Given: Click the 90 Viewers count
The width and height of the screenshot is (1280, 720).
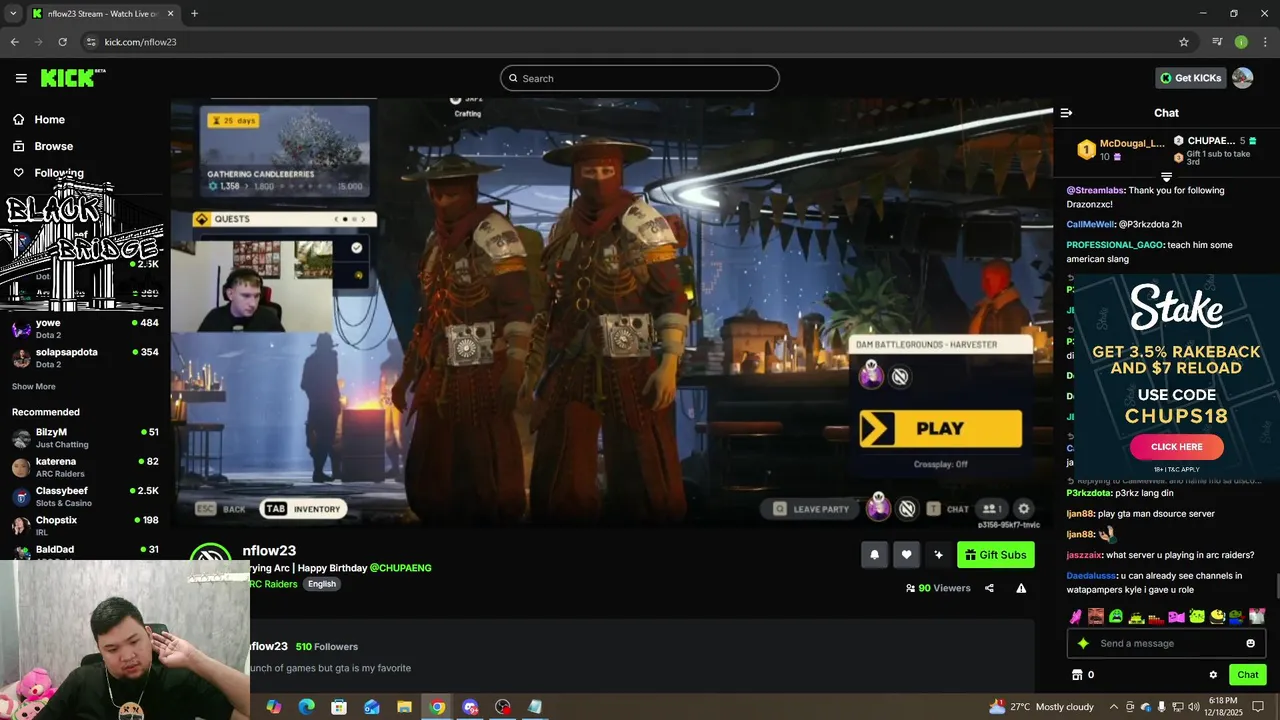Looking at the screenshot, I should 938,588.
